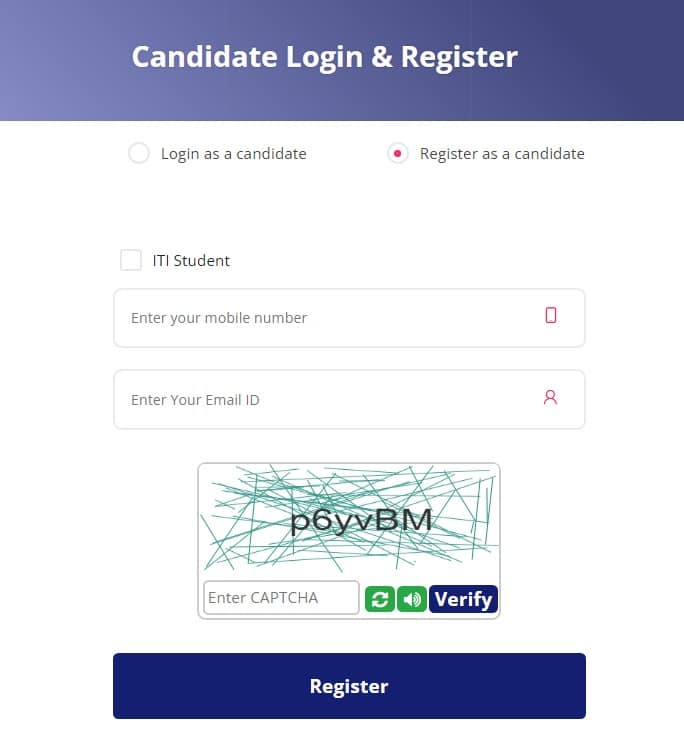The width and height of the screenshot is (684, 738).
Task: Tick the ITI Student checkbox
Action: click(131, 260)
